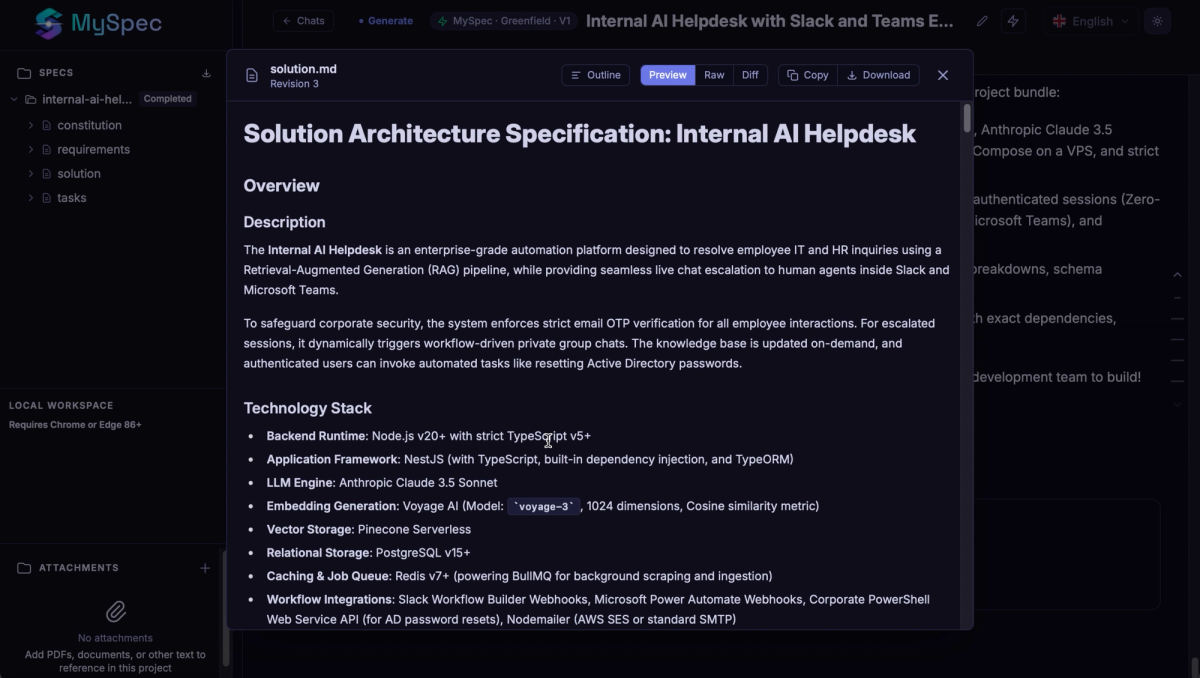
Task: Click the LOCAL WORKSPACE label
Action: coord(61,406)
